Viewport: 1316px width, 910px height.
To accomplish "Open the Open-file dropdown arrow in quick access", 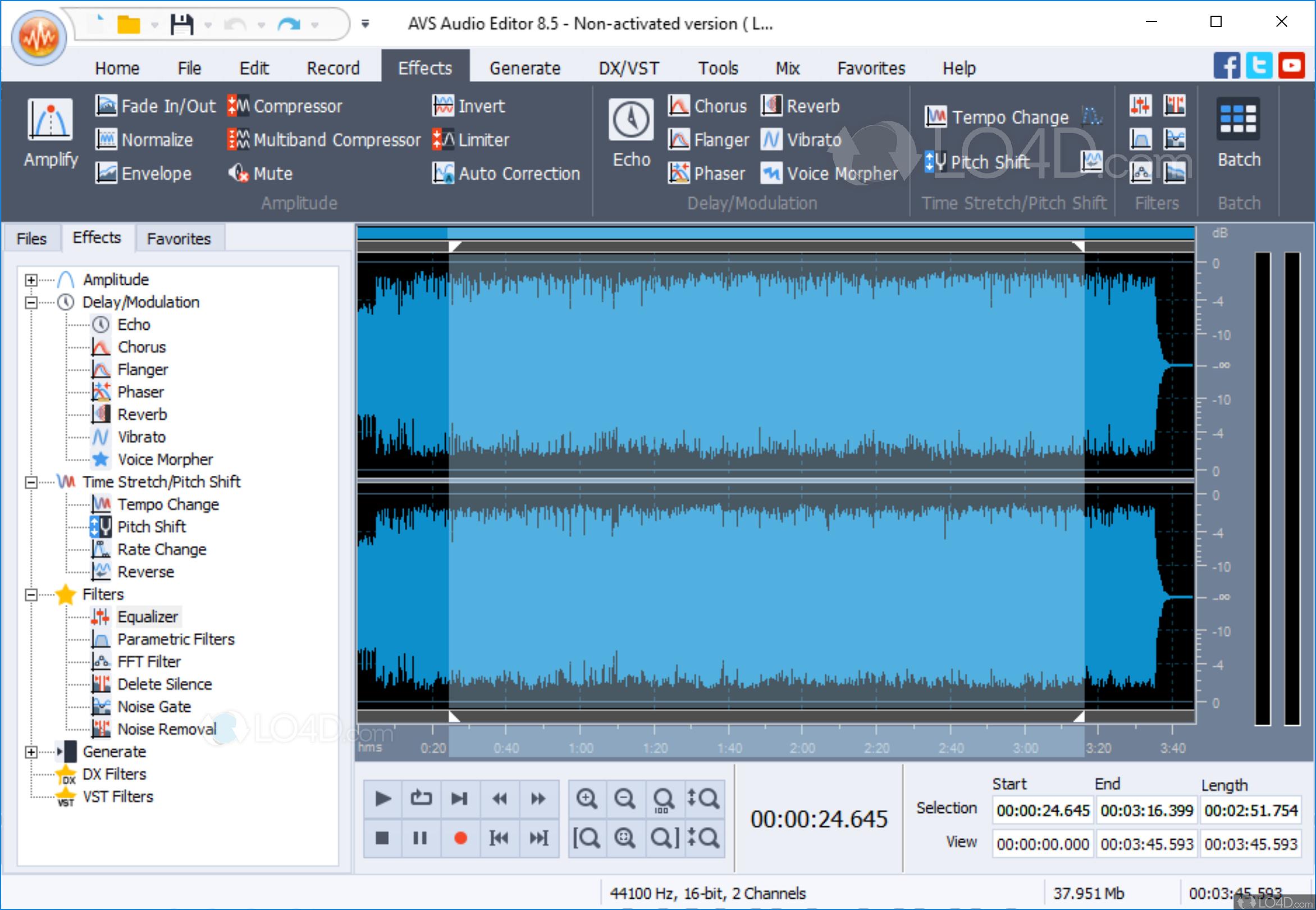I will 155,25.
